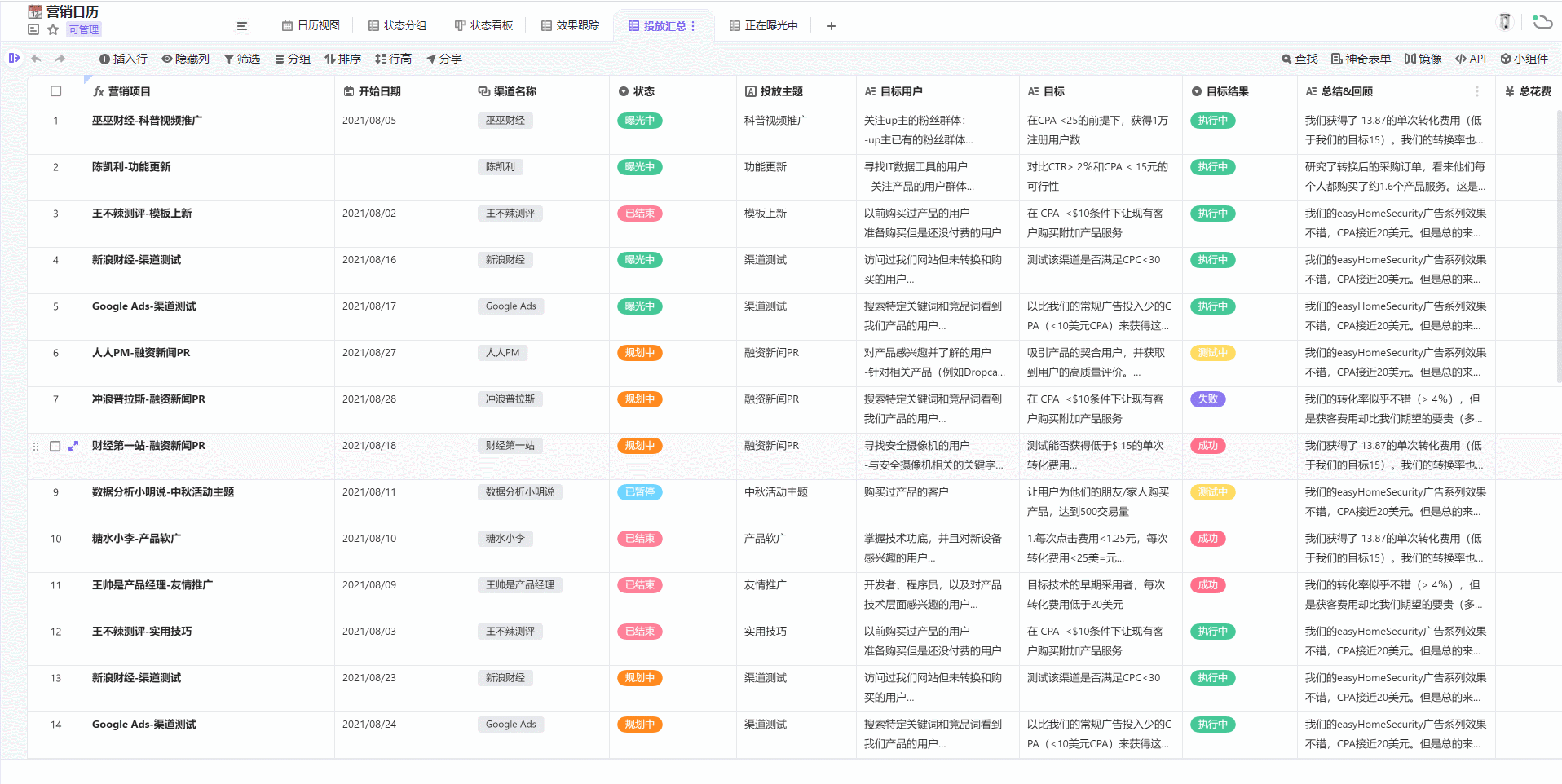Open the 排序 sort options
The height and width of the screenshot is (784, 1562).
tap(342, 59)
